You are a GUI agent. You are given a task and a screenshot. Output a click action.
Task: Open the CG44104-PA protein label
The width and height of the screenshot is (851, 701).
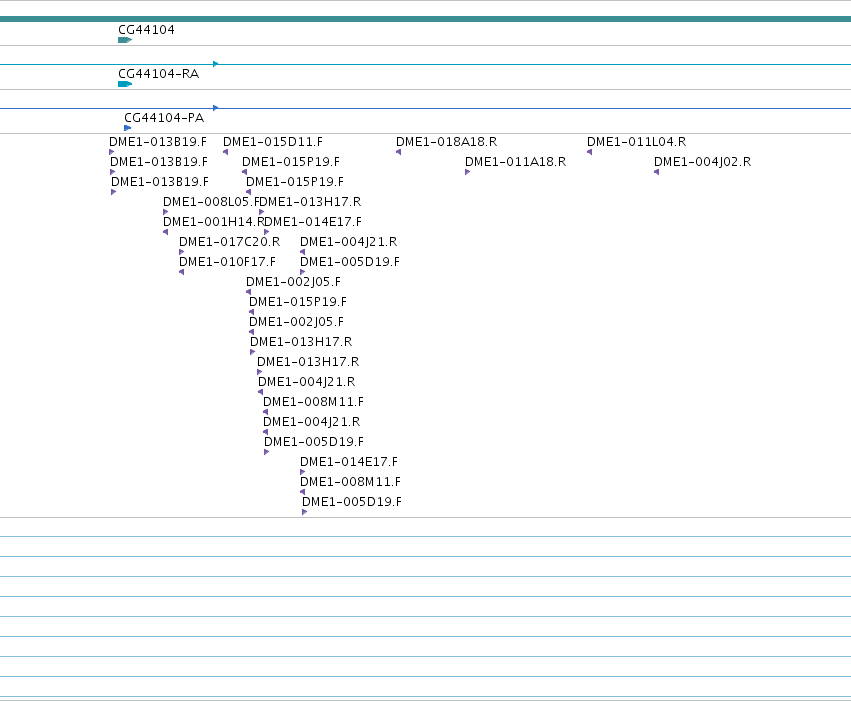click(164, 118)
